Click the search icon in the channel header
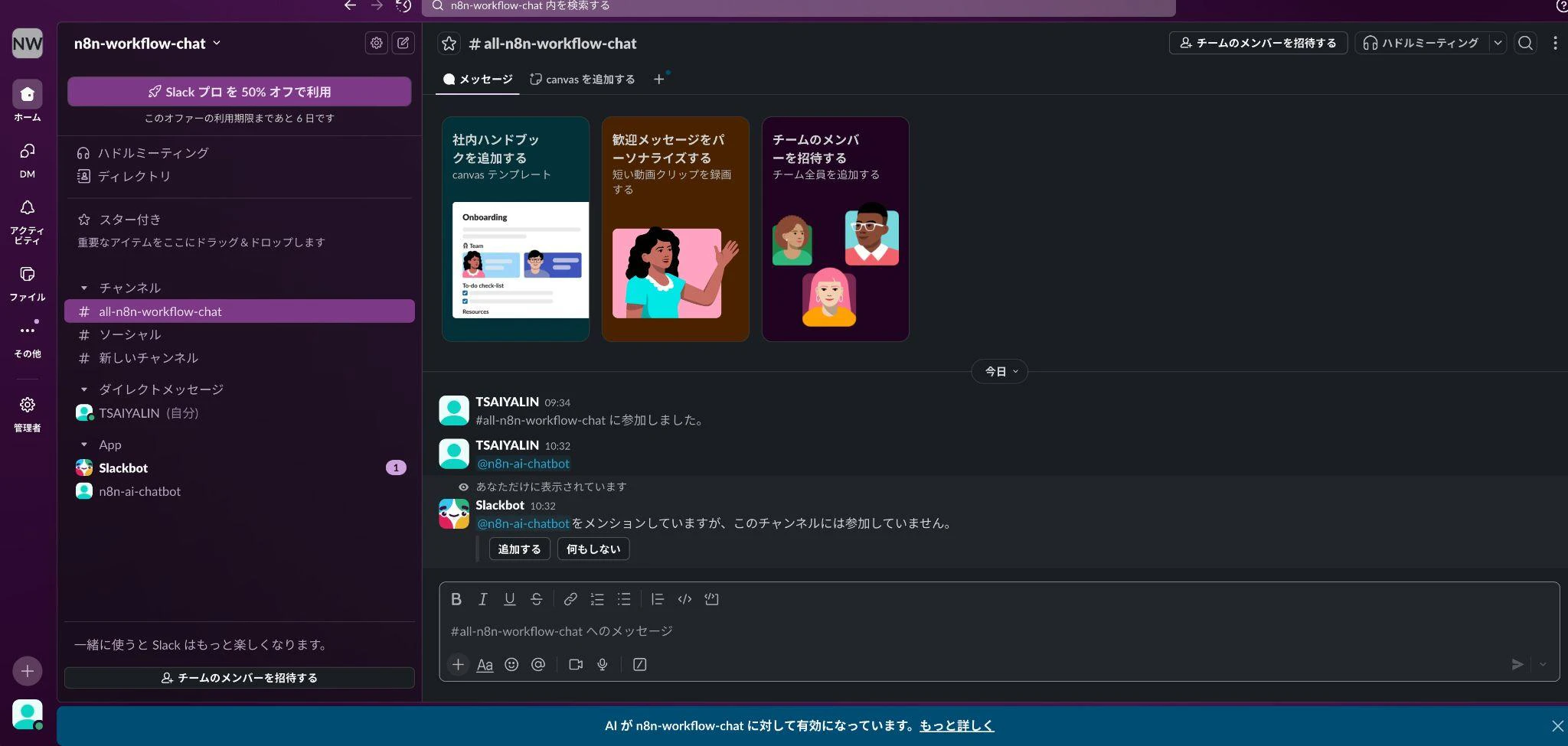This screenshot has height=746, width=1568. pos(1525,43)
